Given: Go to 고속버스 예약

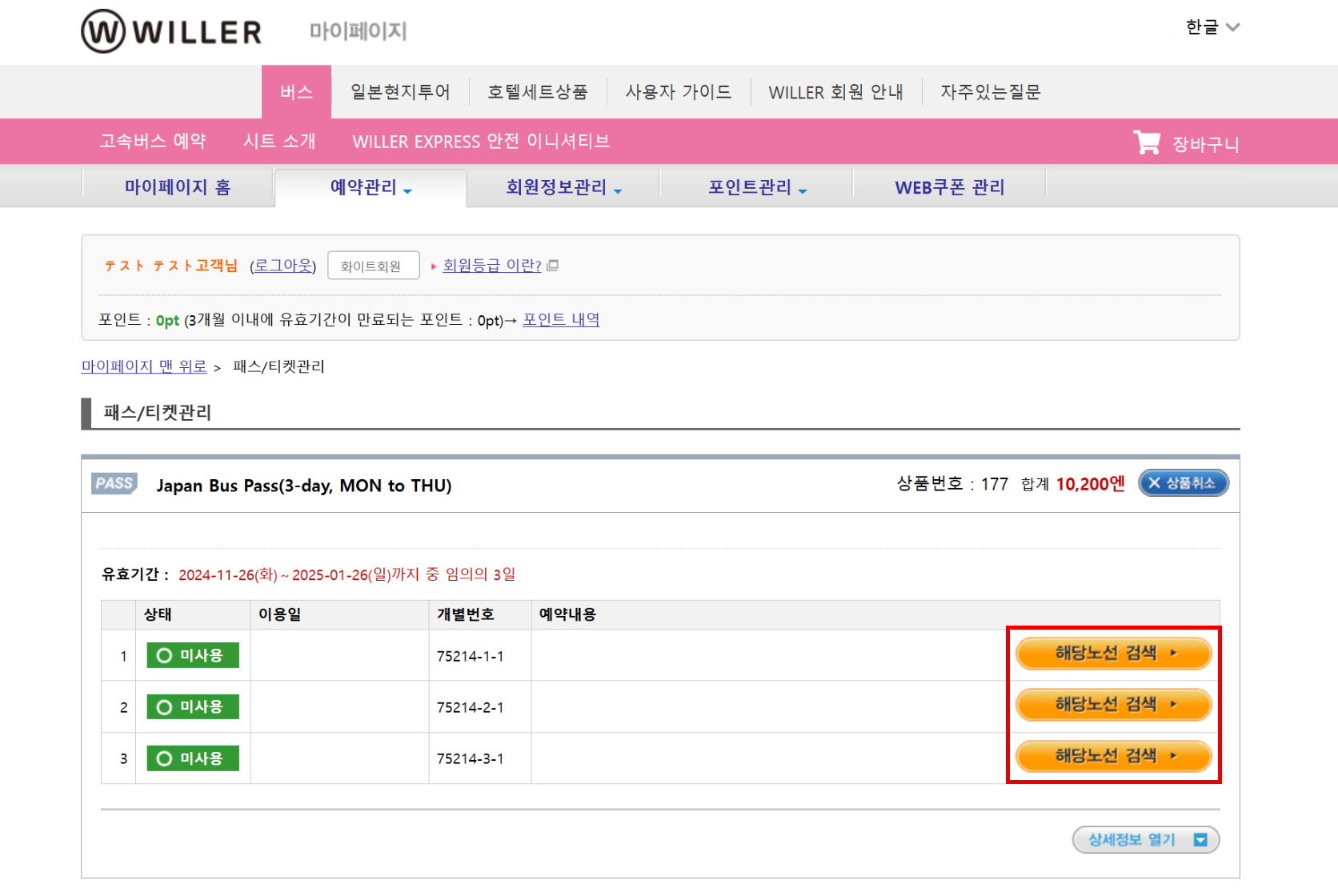Looking at the screenshot, I should [153, 141].
